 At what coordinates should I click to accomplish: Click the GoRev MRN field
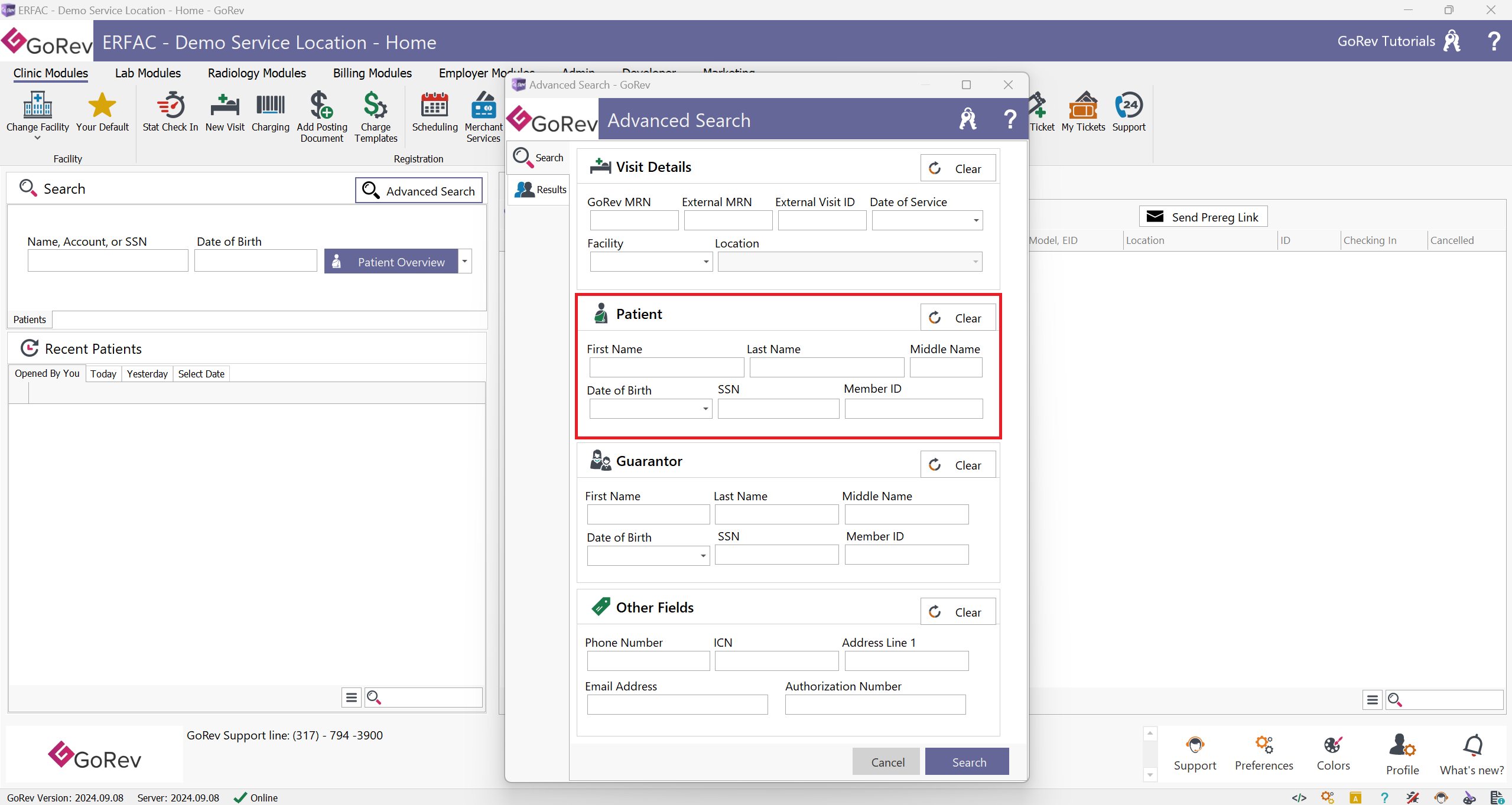point(634,220)
